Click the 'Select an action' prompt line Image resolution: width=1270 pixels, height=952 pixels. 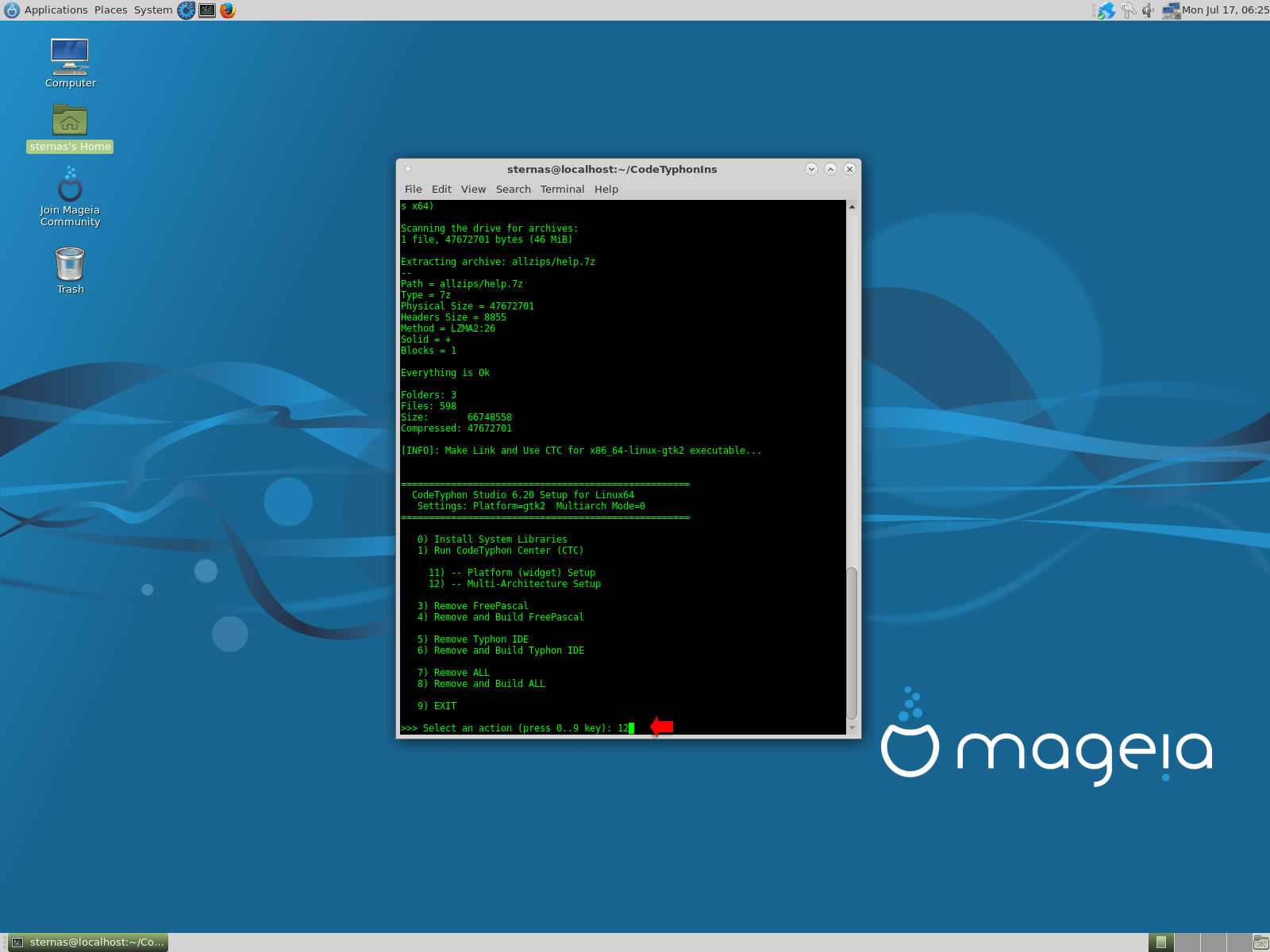pos(516,728)
